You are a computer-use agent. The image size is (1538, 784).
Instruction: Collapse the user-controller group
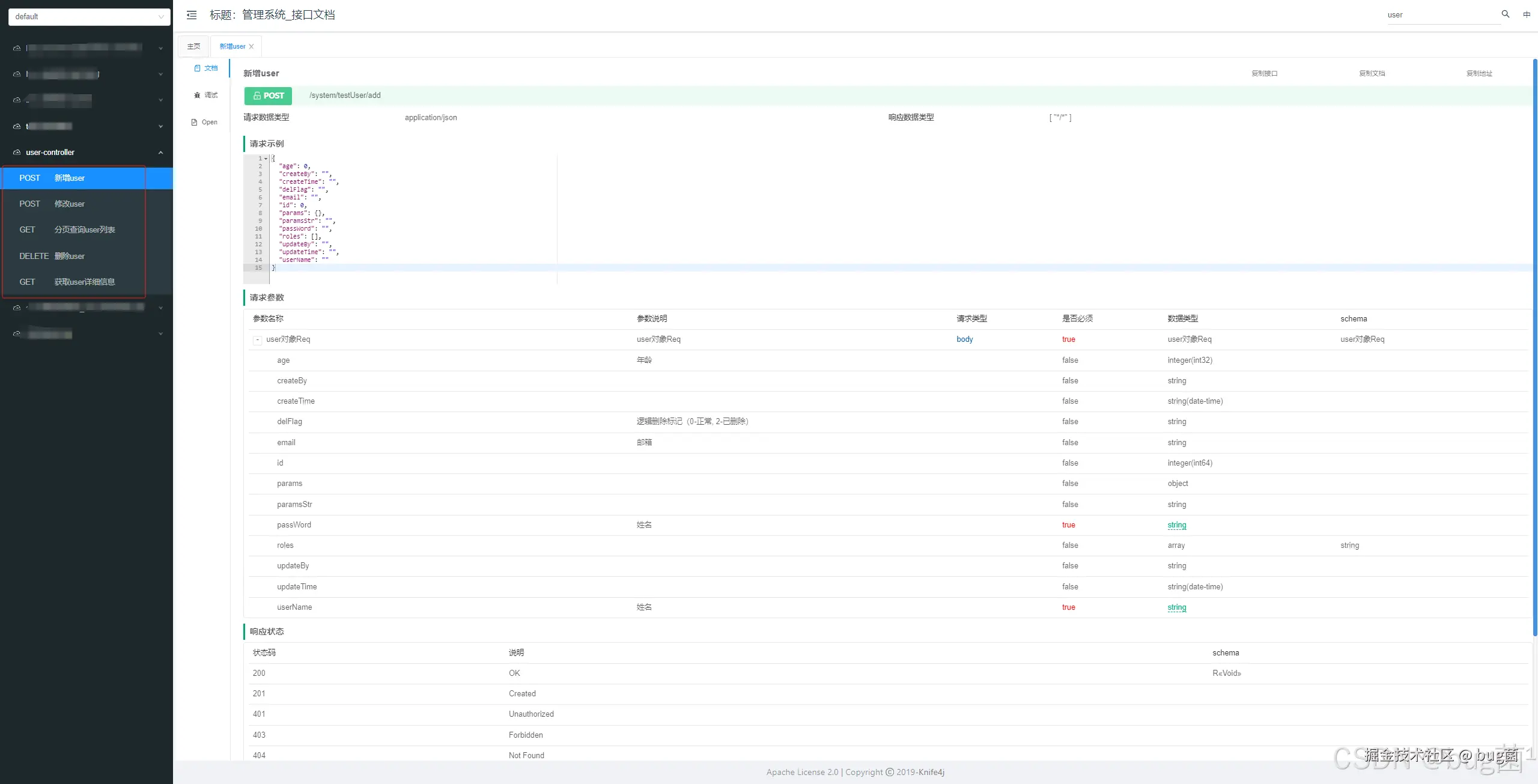(160, 153)
